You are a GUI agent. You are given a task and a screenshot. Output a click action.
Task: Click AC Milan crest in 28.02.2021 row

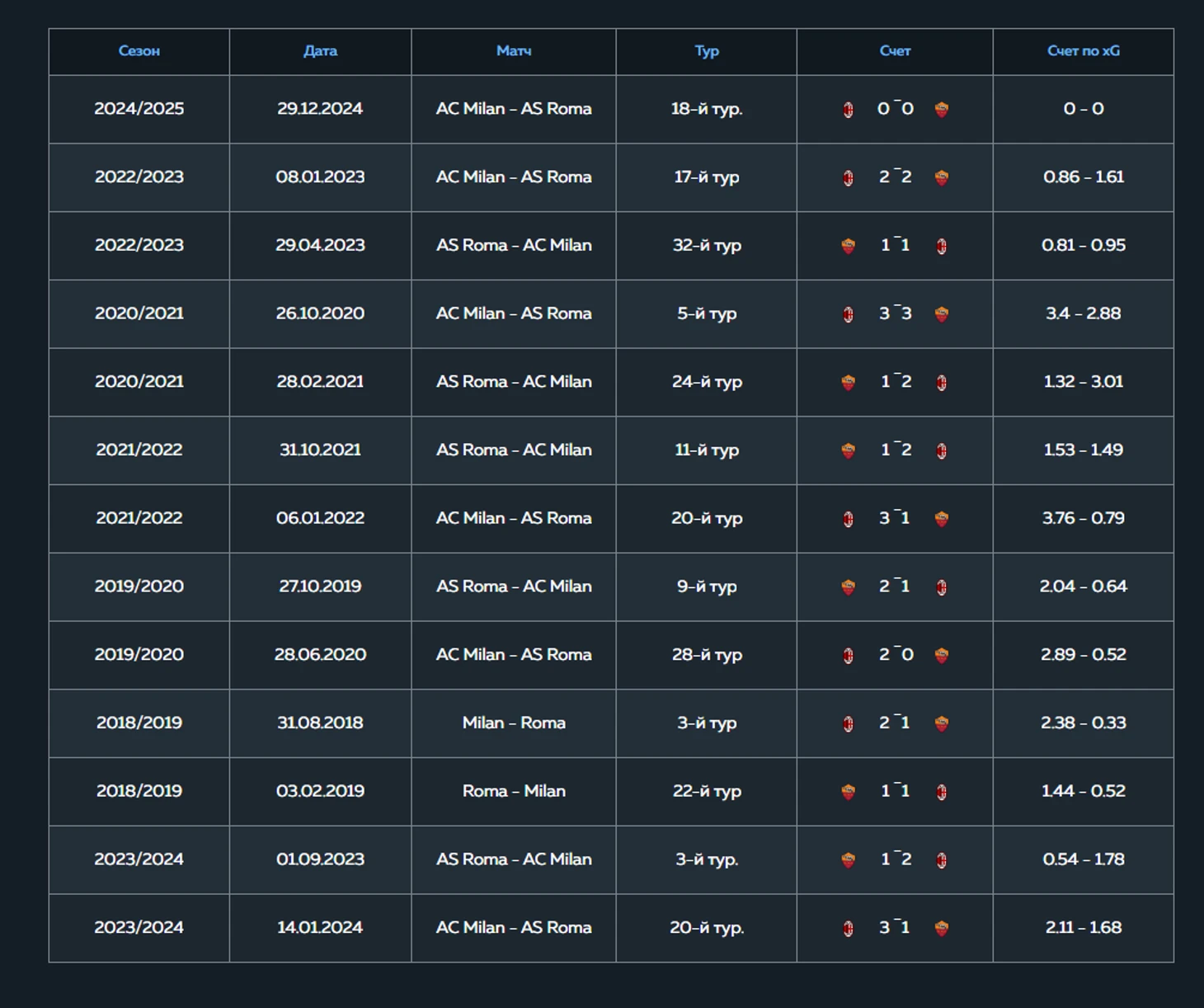(x=941, y=383)
